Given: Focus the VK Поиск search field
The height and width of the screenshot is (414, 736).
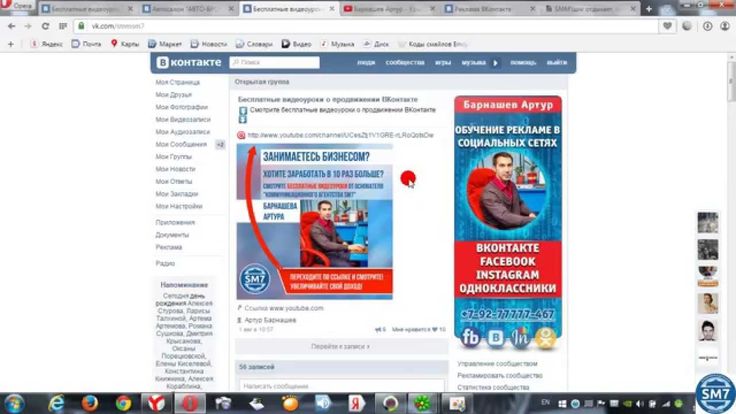Looking at the screenshot, I should [x=275, y=62].
